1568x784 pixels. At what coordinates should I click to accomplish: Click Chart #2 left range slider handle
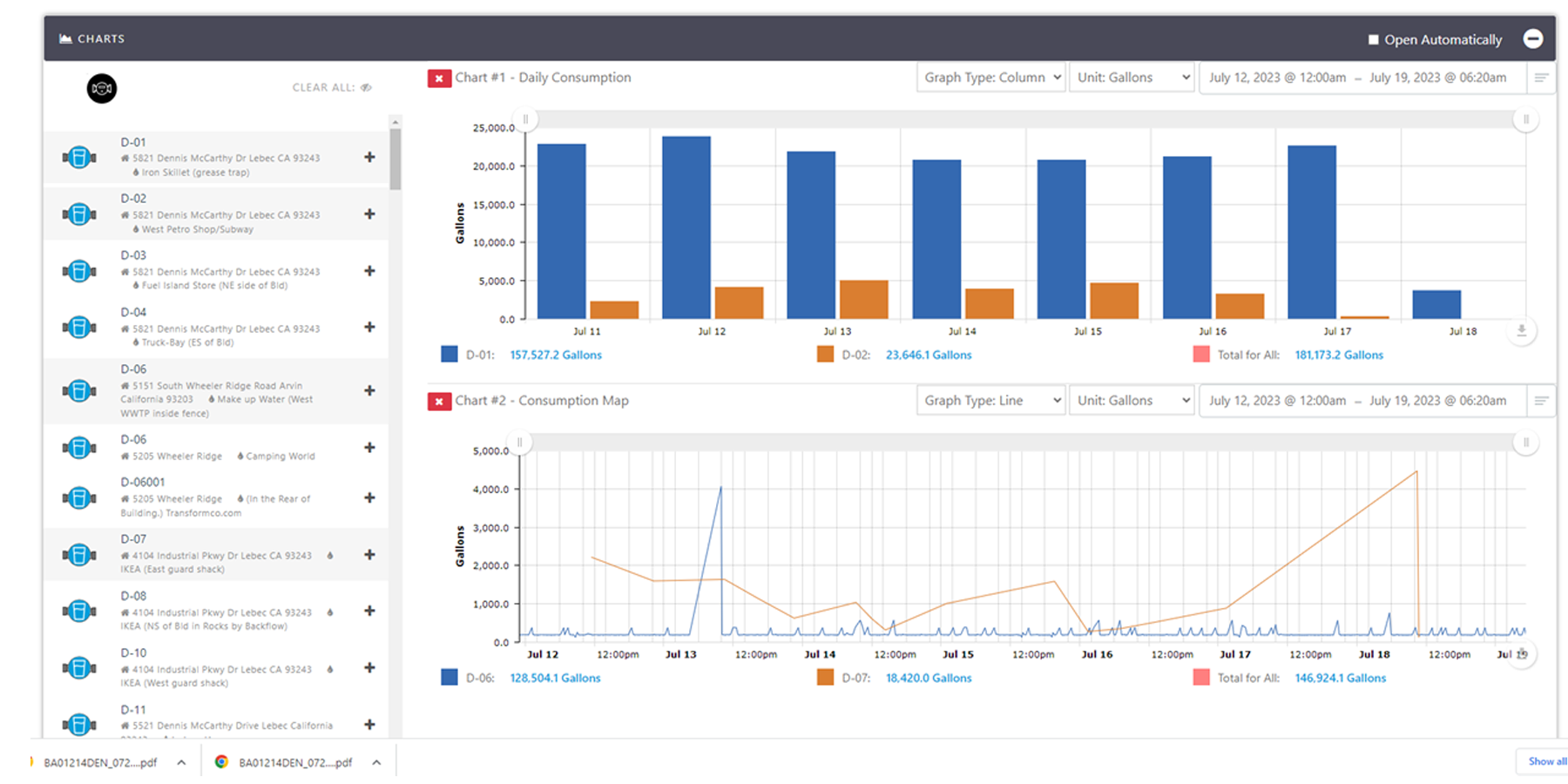(520, 443)
